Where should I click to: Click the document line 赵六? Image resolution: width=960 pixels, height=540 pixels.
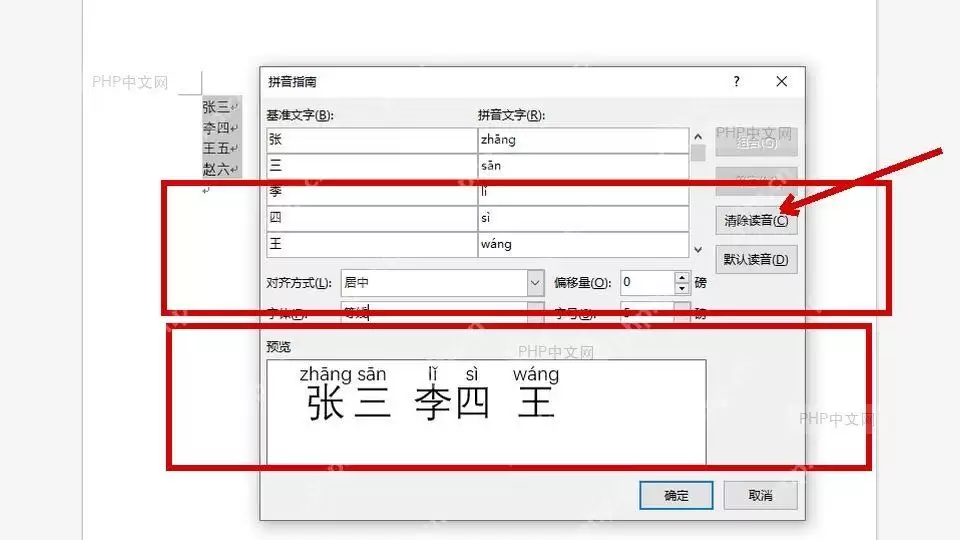[x=216, y=170]
